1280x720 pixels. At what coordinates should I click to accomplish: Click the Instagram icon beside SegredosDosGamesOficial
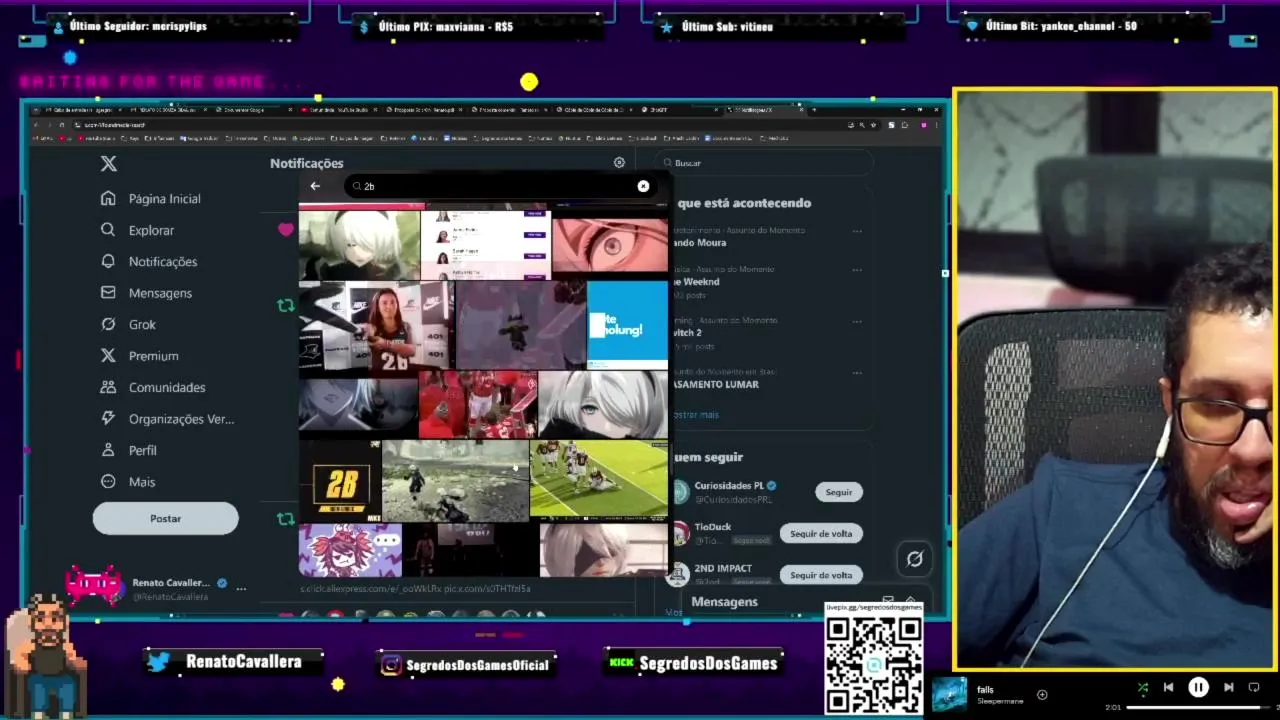(x=391, y=664)
